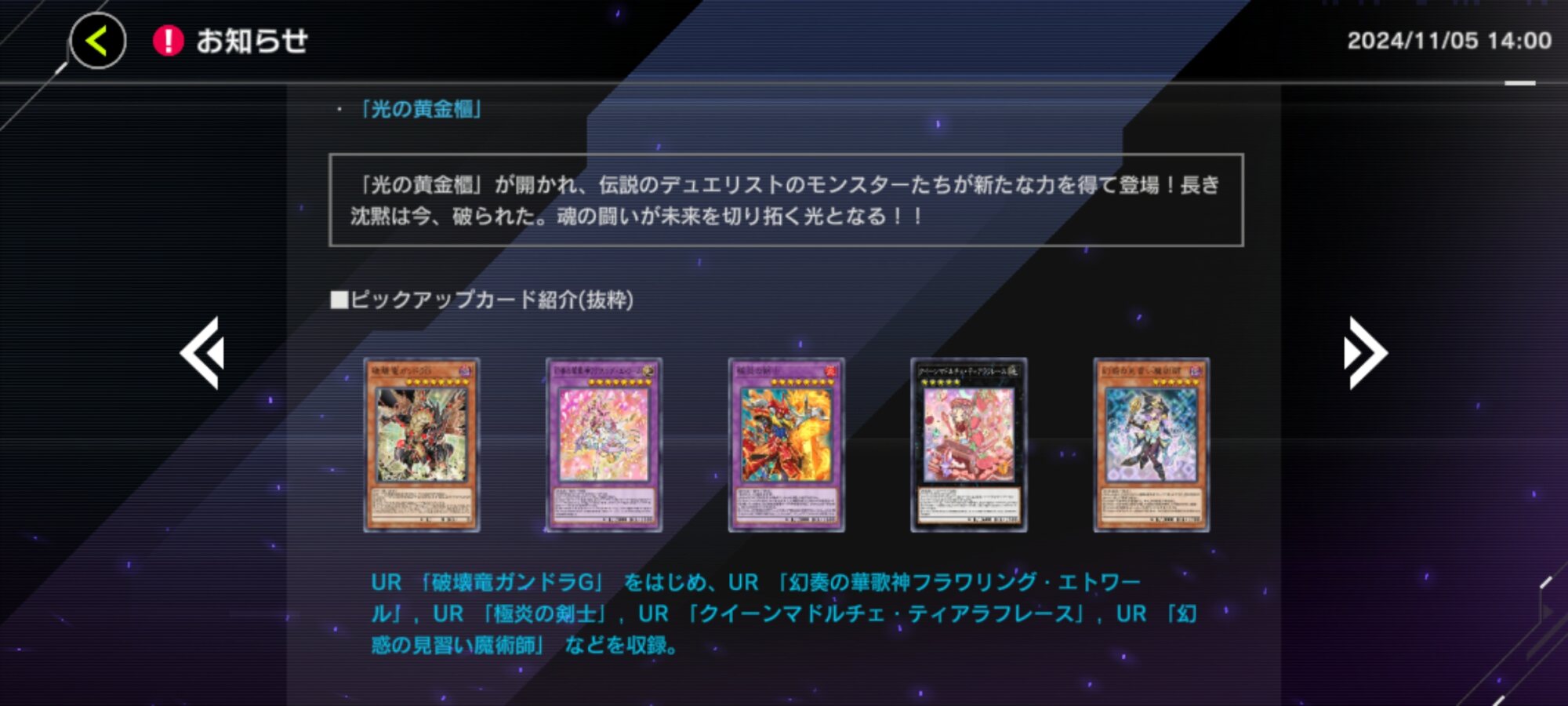The height and width of the screenshot is (706, 1568).
Task: Open the 破壊竜ガンドラG card thumbnail
Action: pos(422,445)
